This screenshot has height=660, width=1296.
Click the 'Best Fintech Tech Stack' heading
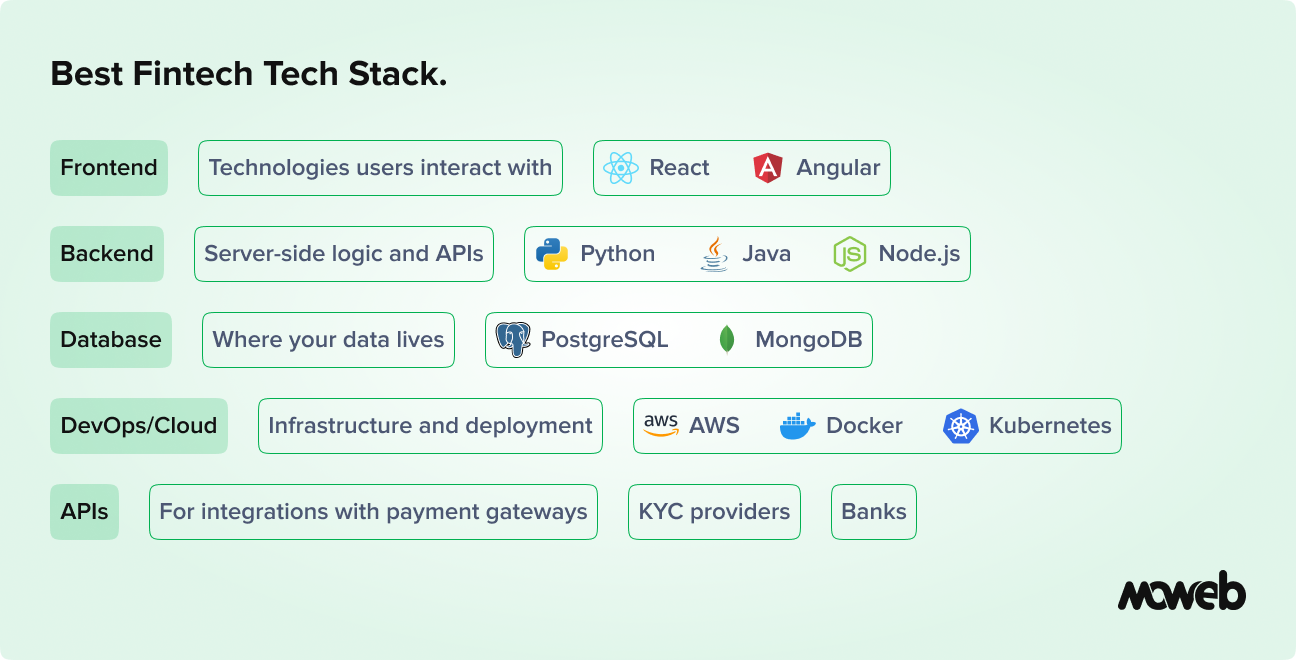click(248, 73)
